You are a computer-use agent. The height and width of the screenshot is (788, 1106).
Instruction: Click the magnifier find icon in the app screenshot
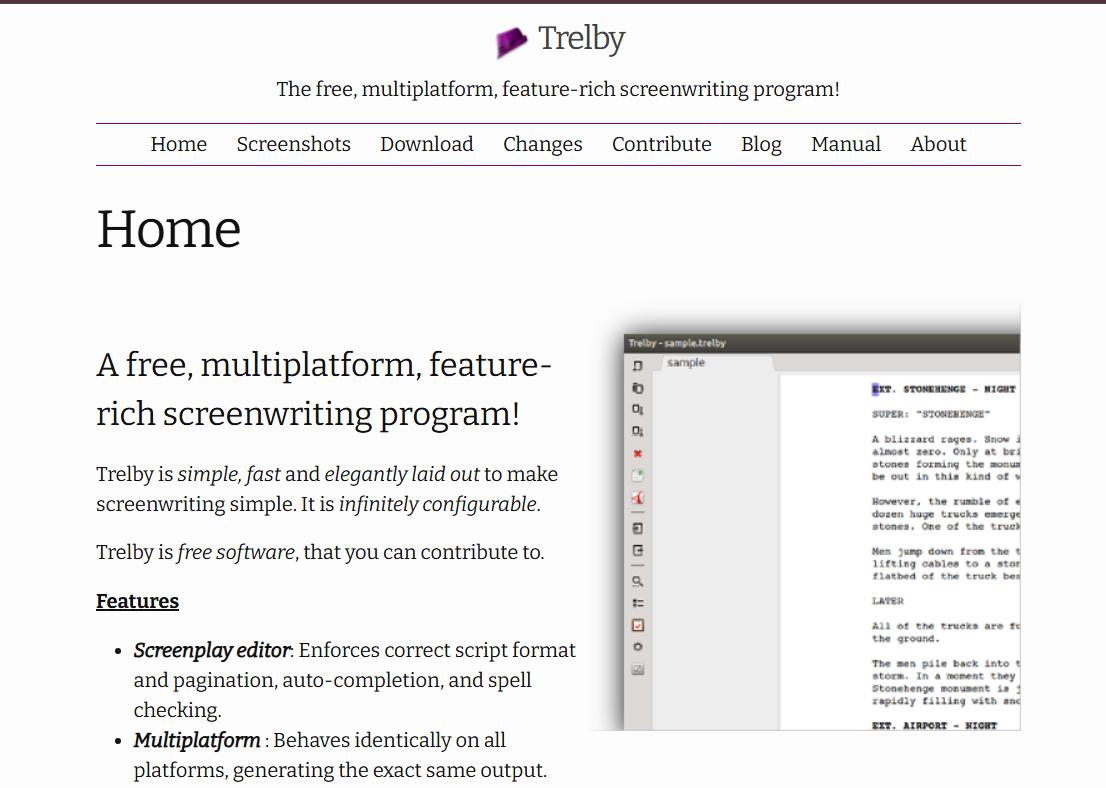coord(638,581)
